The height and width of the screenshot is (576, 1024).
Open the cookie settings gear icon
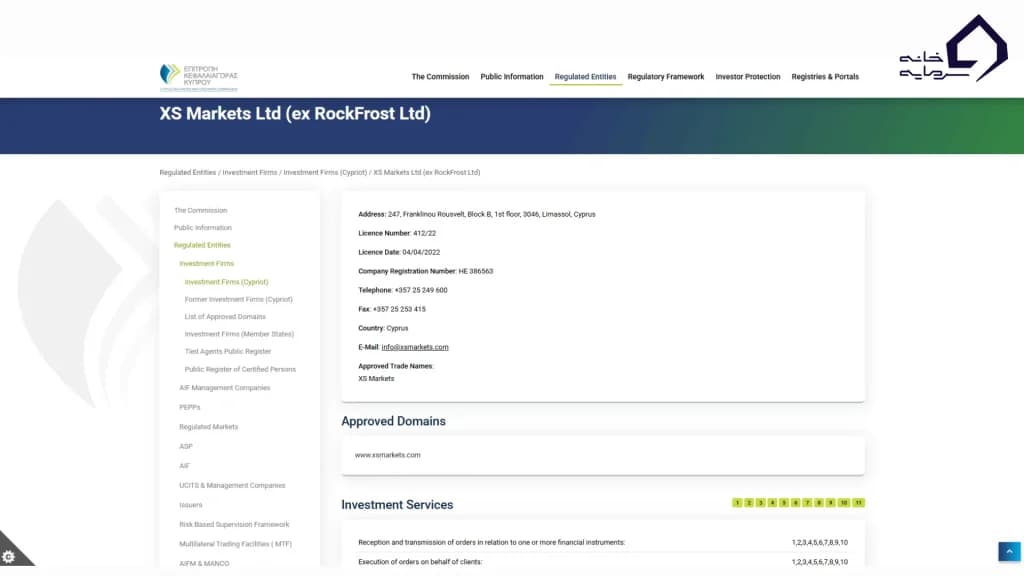point(8,557)
